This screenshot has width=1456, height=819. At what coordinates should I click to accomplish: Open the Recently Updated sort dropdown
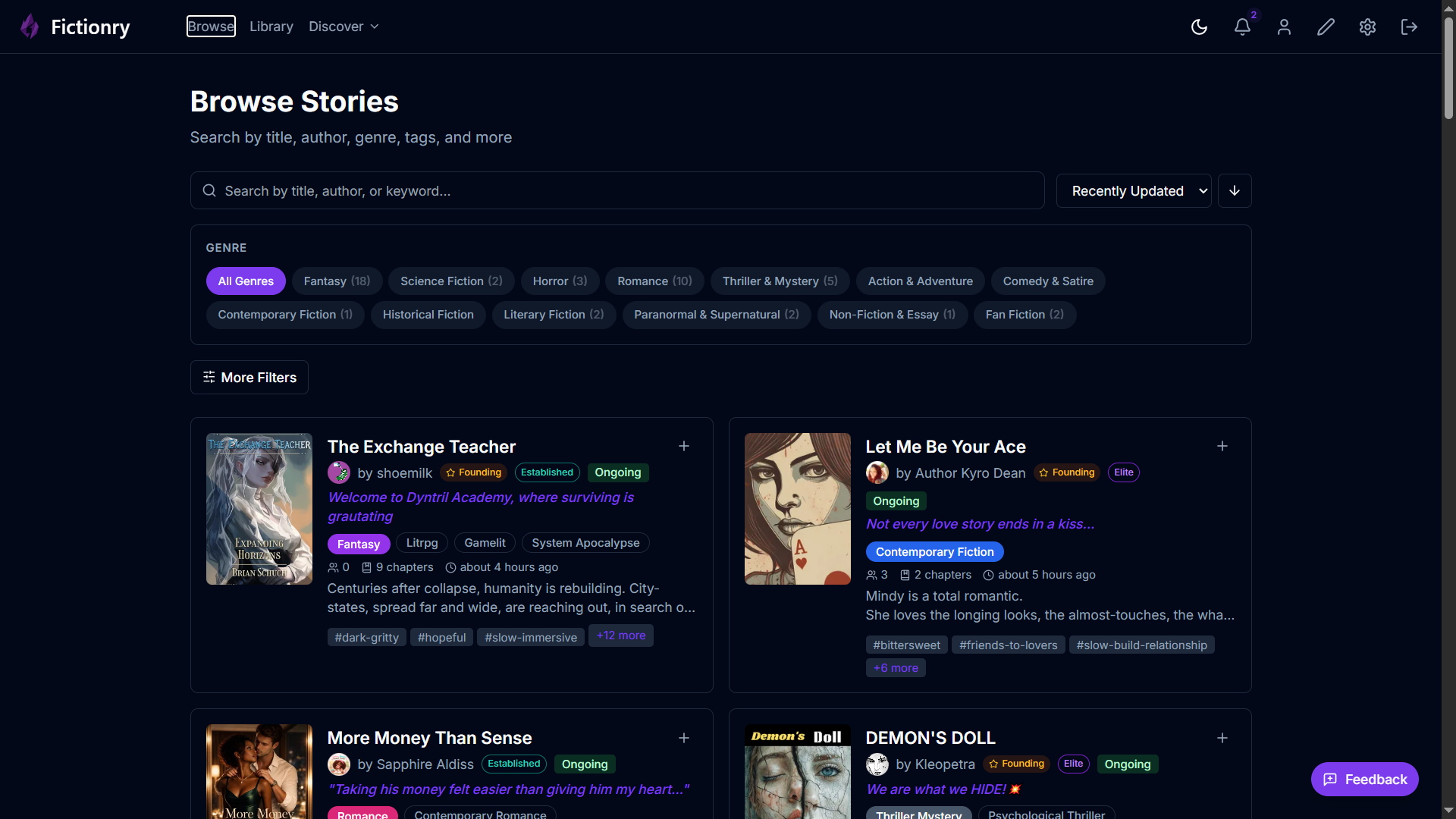tap(1134, 191)
